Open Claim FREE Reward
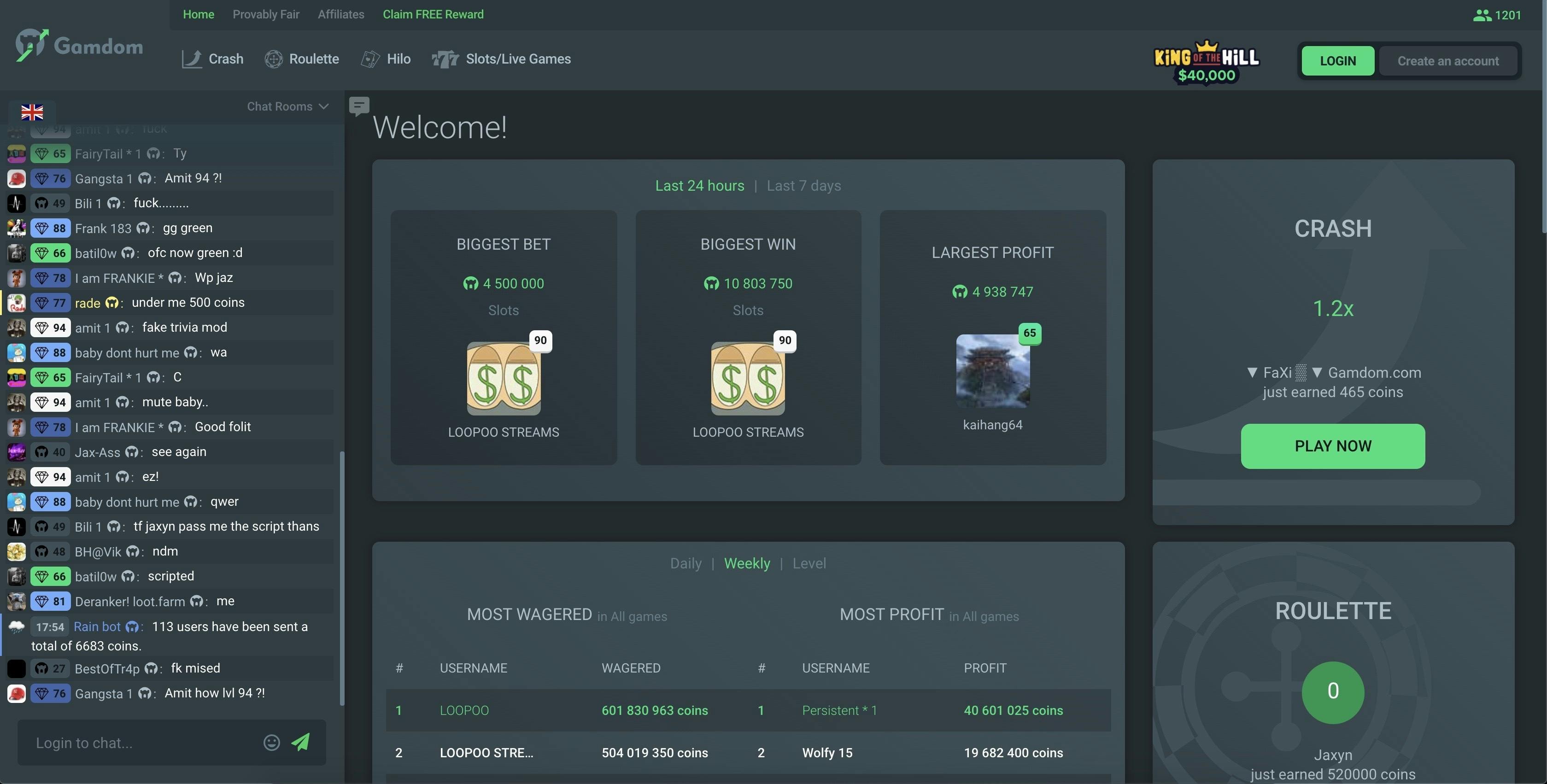 pyautogui.click(x=433, y=14)
